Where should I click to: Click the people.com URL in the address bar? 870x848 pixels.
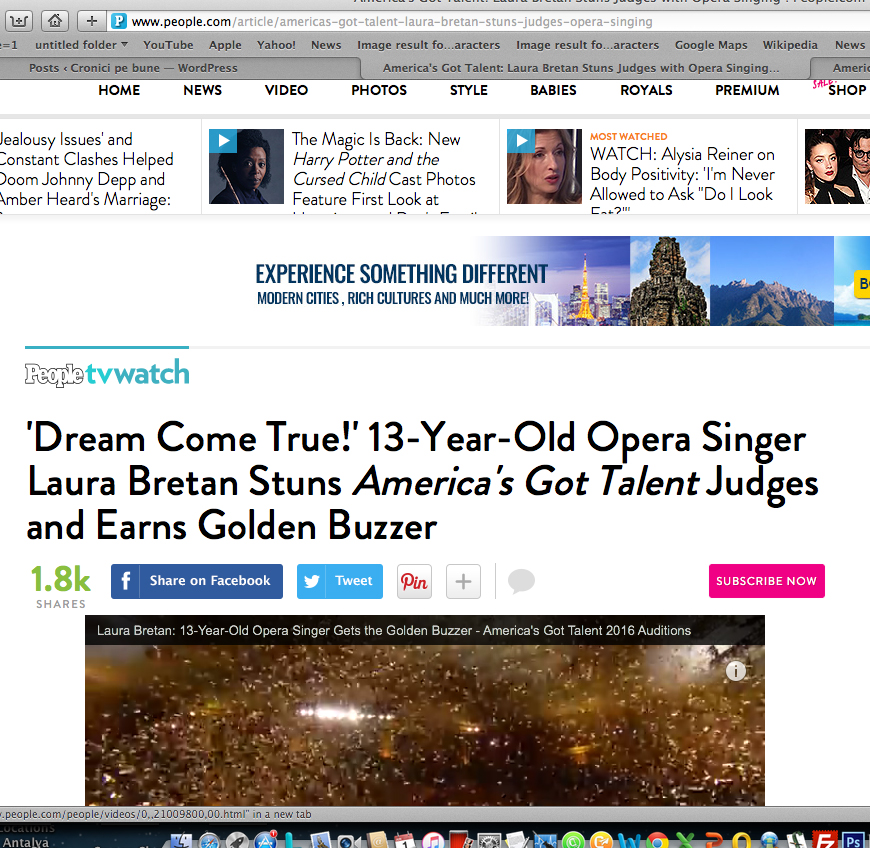click(x=392, y=22)
